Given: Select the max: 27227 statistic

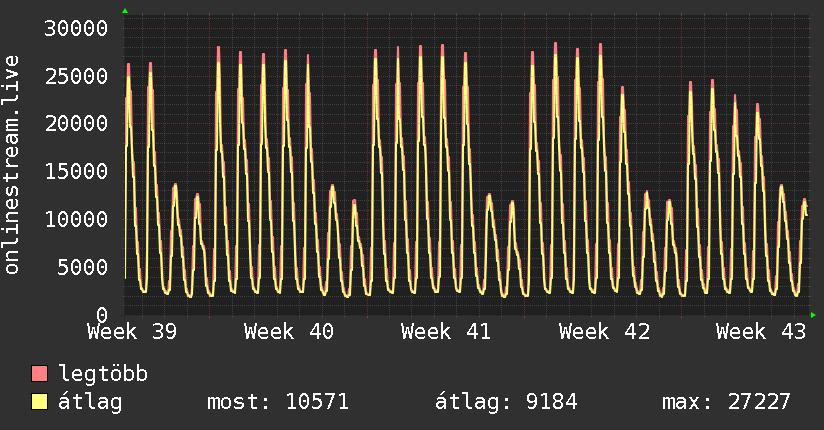Looking at the screenshot, I should (x=726, y=402).
